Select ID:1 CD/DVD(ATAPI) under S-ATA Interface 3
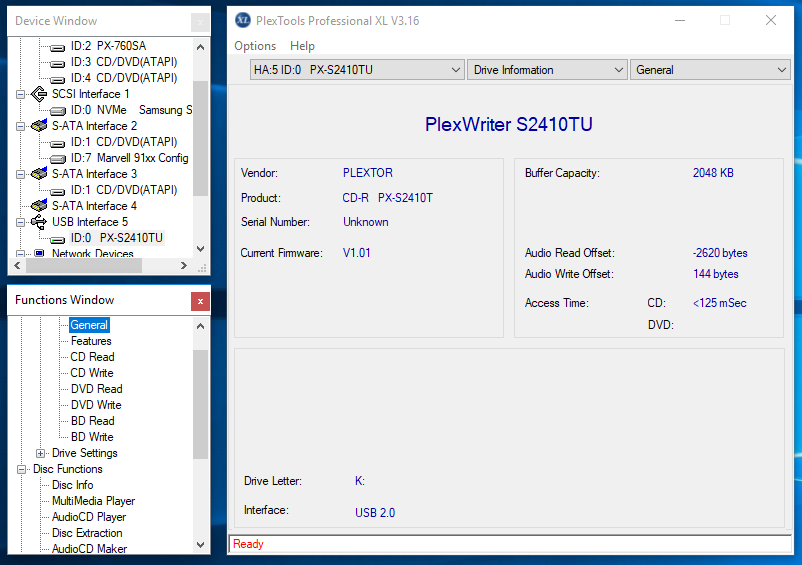This screenshot has width=802, height=565. pyautogui.click(x=124, y=190)
